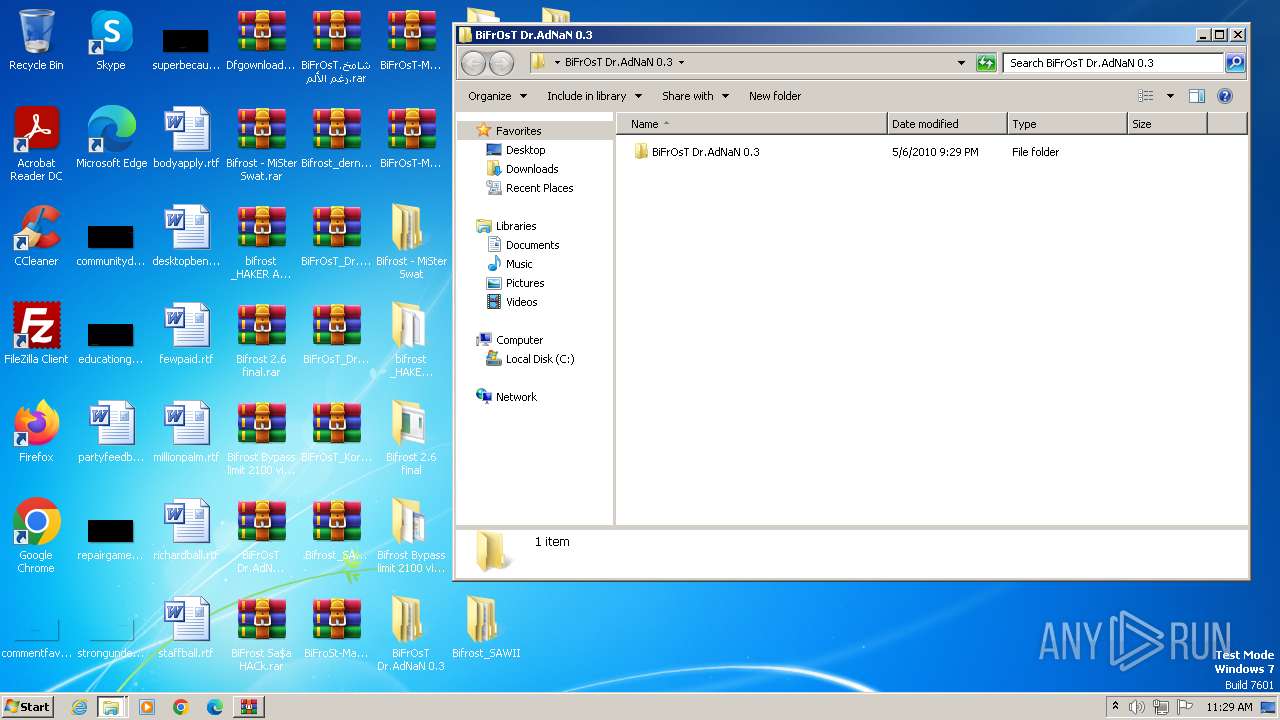The width and height of the screenshot is (1280, 720).
Task: Refresh the Explorer address bar
Action: click(x=986, y=63)
